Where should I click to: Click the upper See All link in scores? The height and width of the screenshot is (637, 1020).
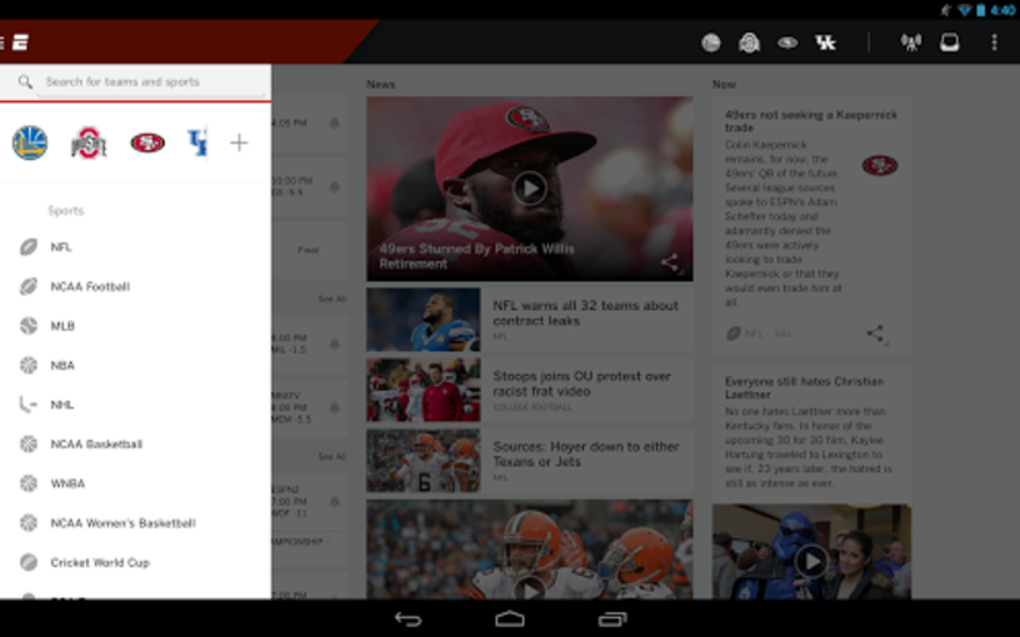point(332,299)
